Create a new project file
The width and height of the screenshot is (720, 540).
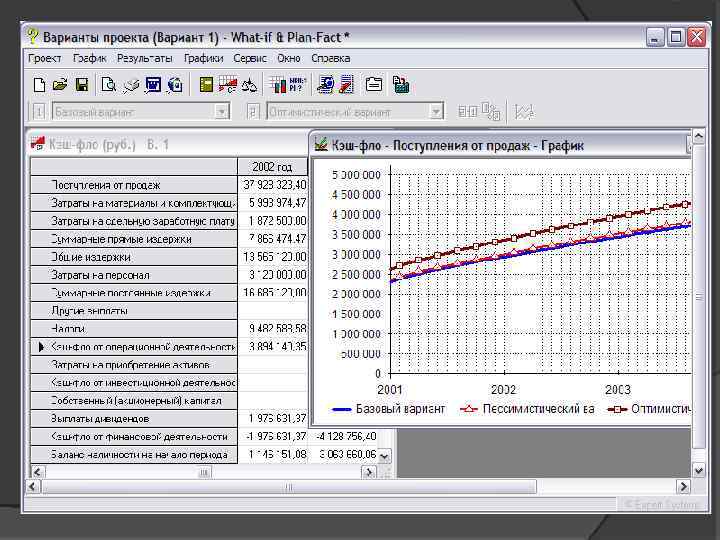pyautogui.click(x=39, y=85)
